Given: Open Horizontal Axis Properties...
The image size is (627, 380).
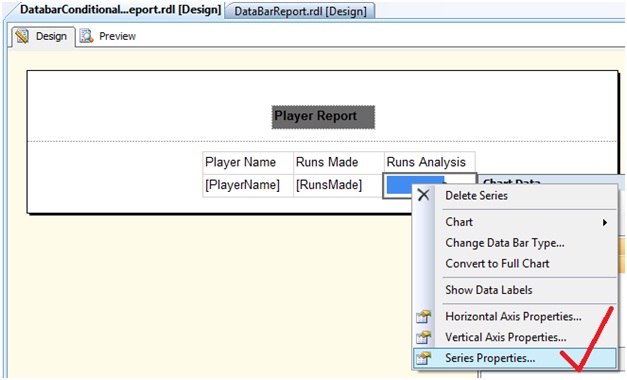Looking at the screenshot, I should 515,316.
